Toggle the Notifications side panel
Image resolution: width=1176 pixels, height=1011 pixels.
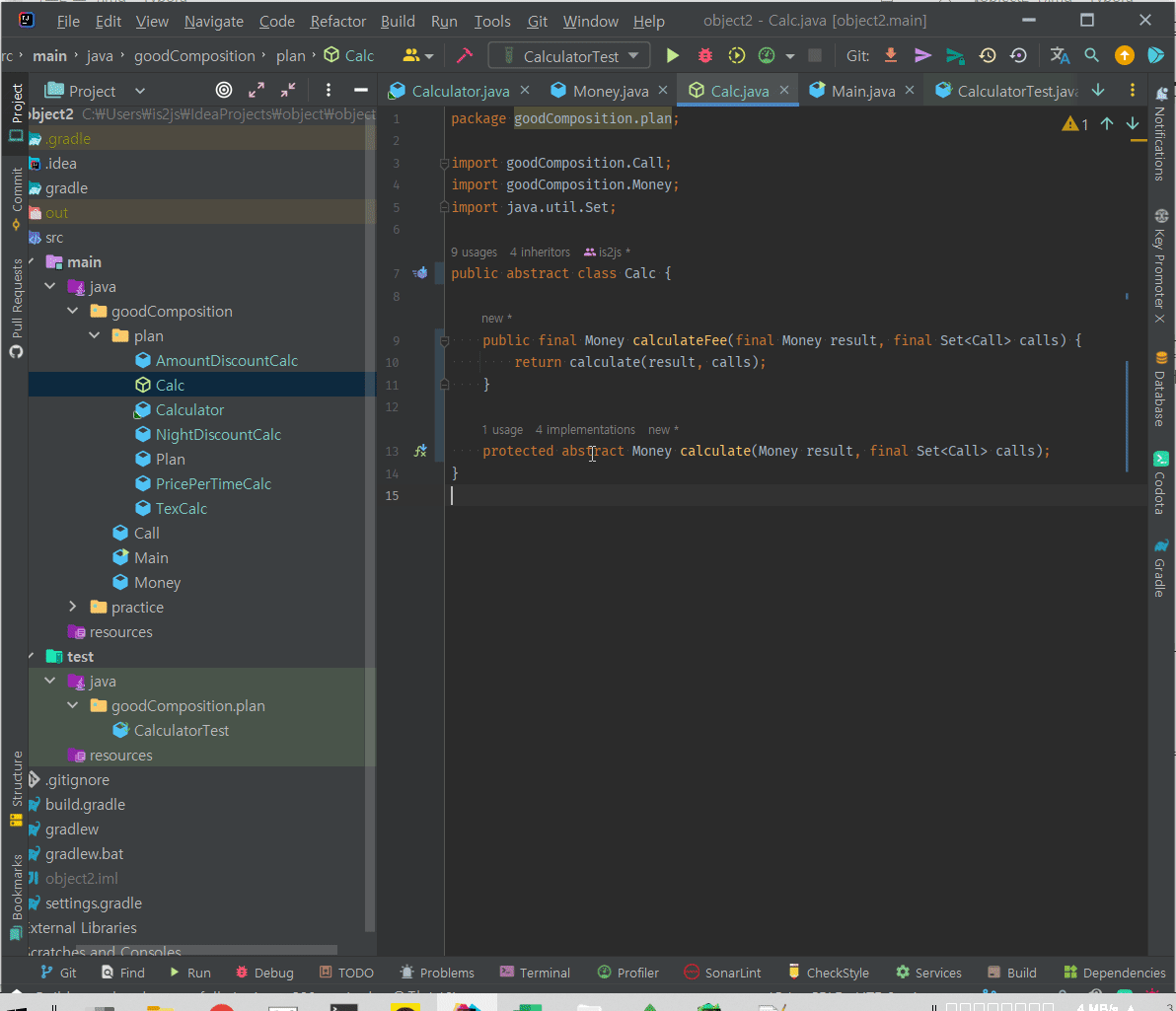1160,133
